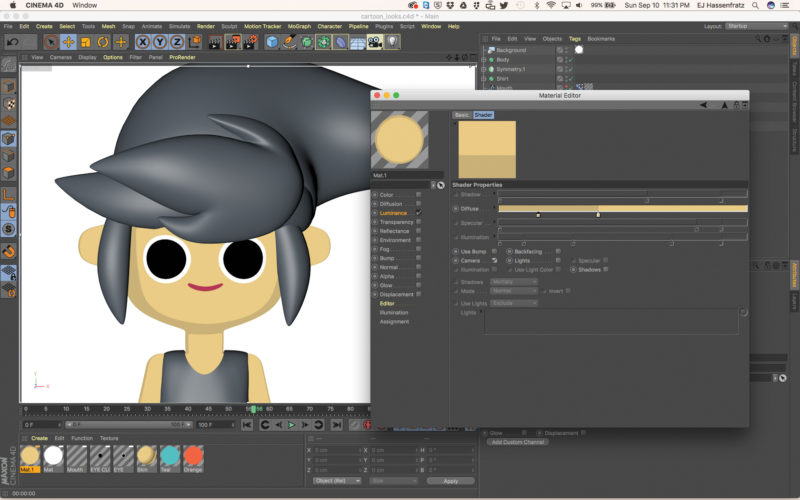Screen dimensions: 800x500
Task: Switch to Basic tab in Material Editor
Action: 461,115
